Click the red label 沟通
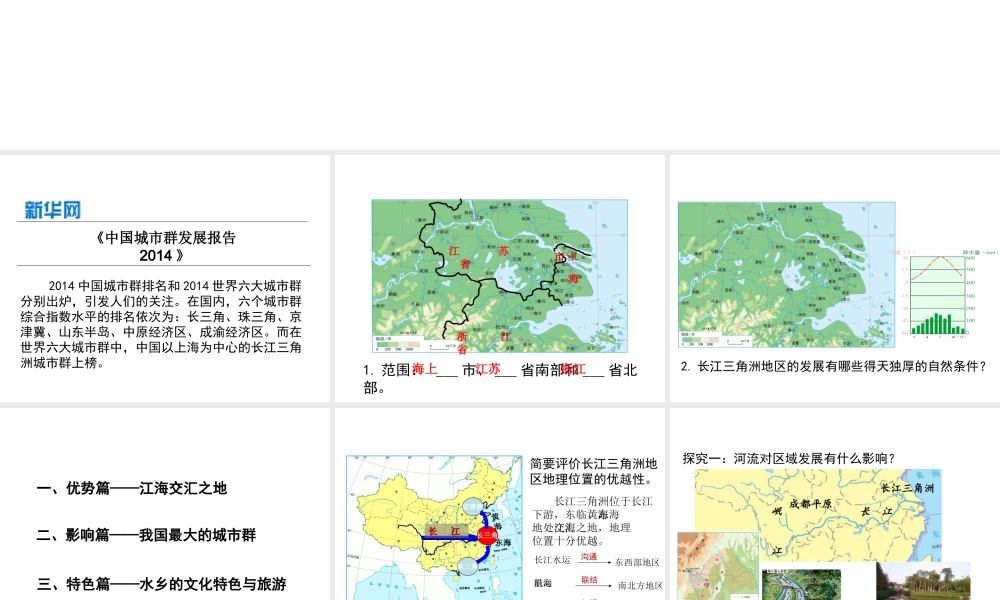 589,557
